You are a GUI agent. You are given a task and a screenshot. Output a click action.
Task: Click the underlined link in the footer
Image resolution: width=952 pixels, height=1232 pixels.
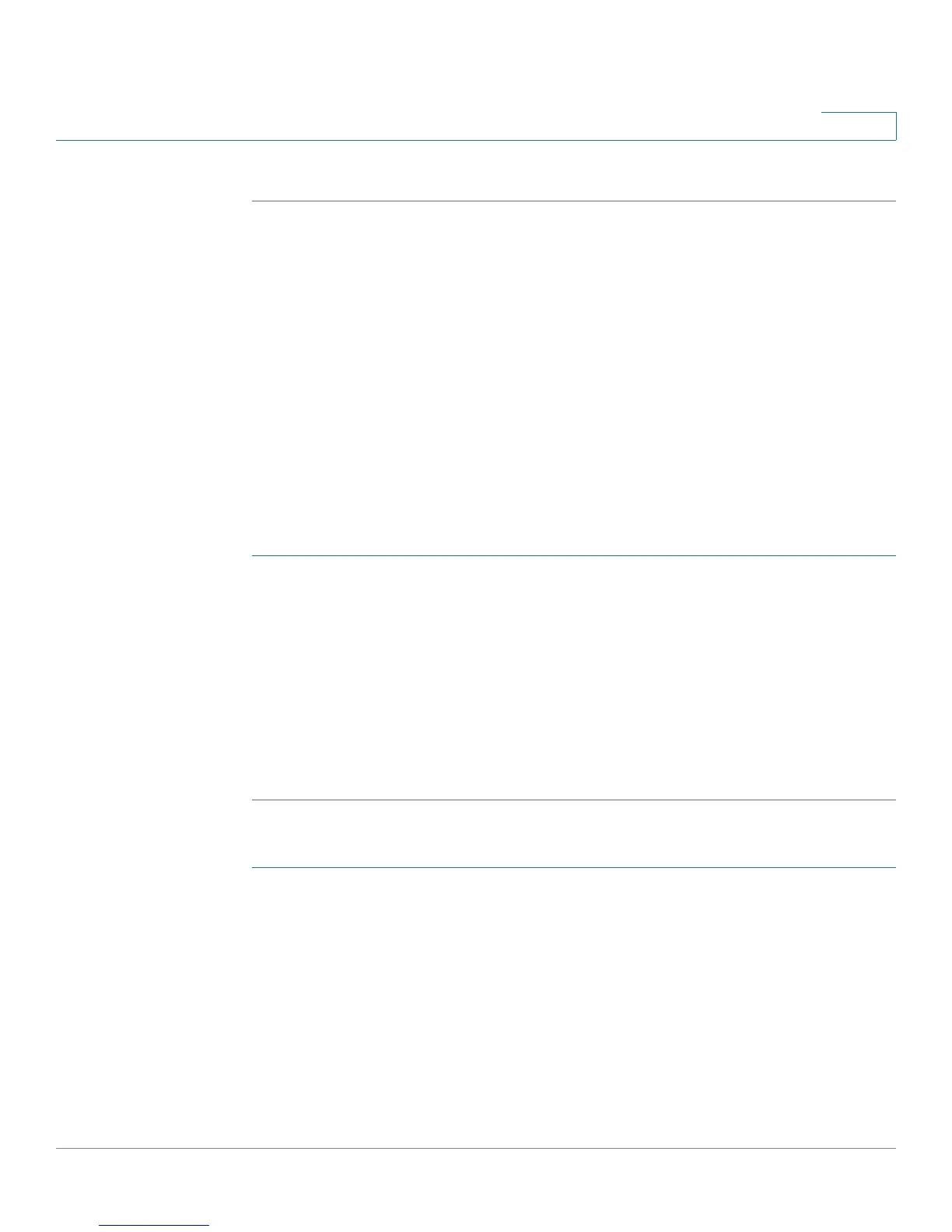(x=154, y=1225)
